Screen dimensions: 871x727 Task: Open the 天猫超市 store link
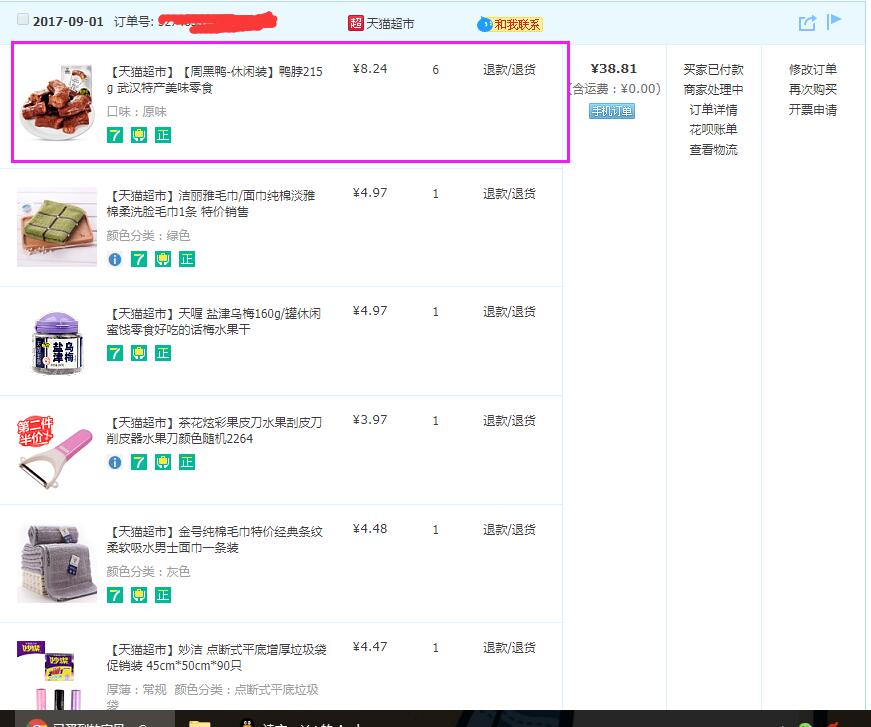click(x=390, y=23)
